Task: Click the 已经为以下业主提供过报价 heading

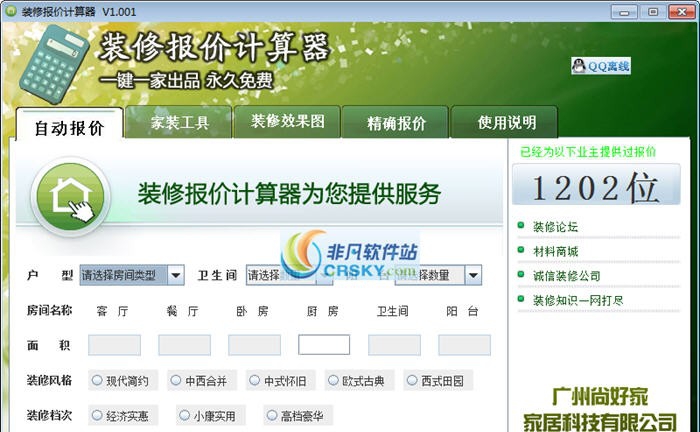Action: coord(588,152)
